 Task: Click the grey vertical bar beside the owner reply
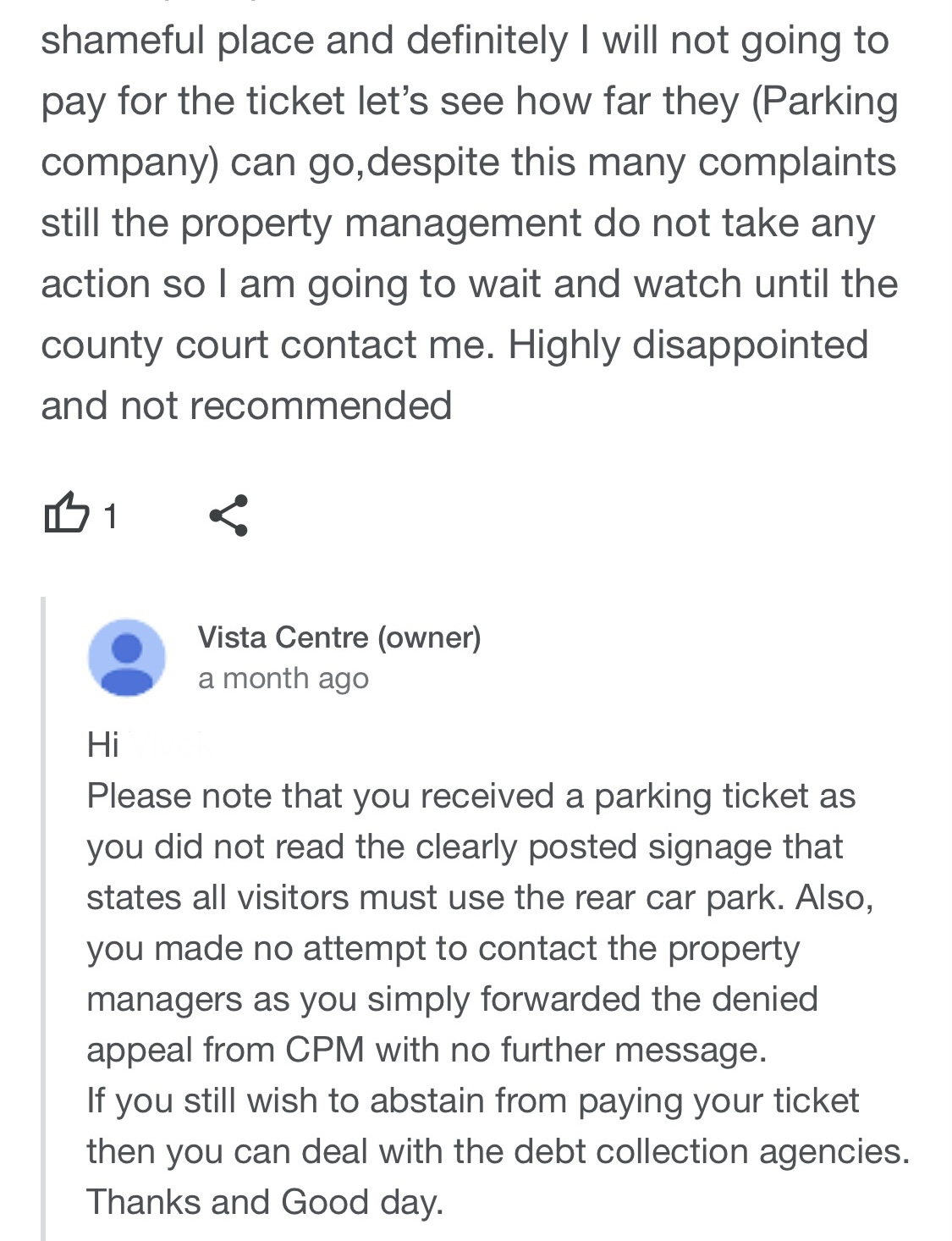pos(44,918)
